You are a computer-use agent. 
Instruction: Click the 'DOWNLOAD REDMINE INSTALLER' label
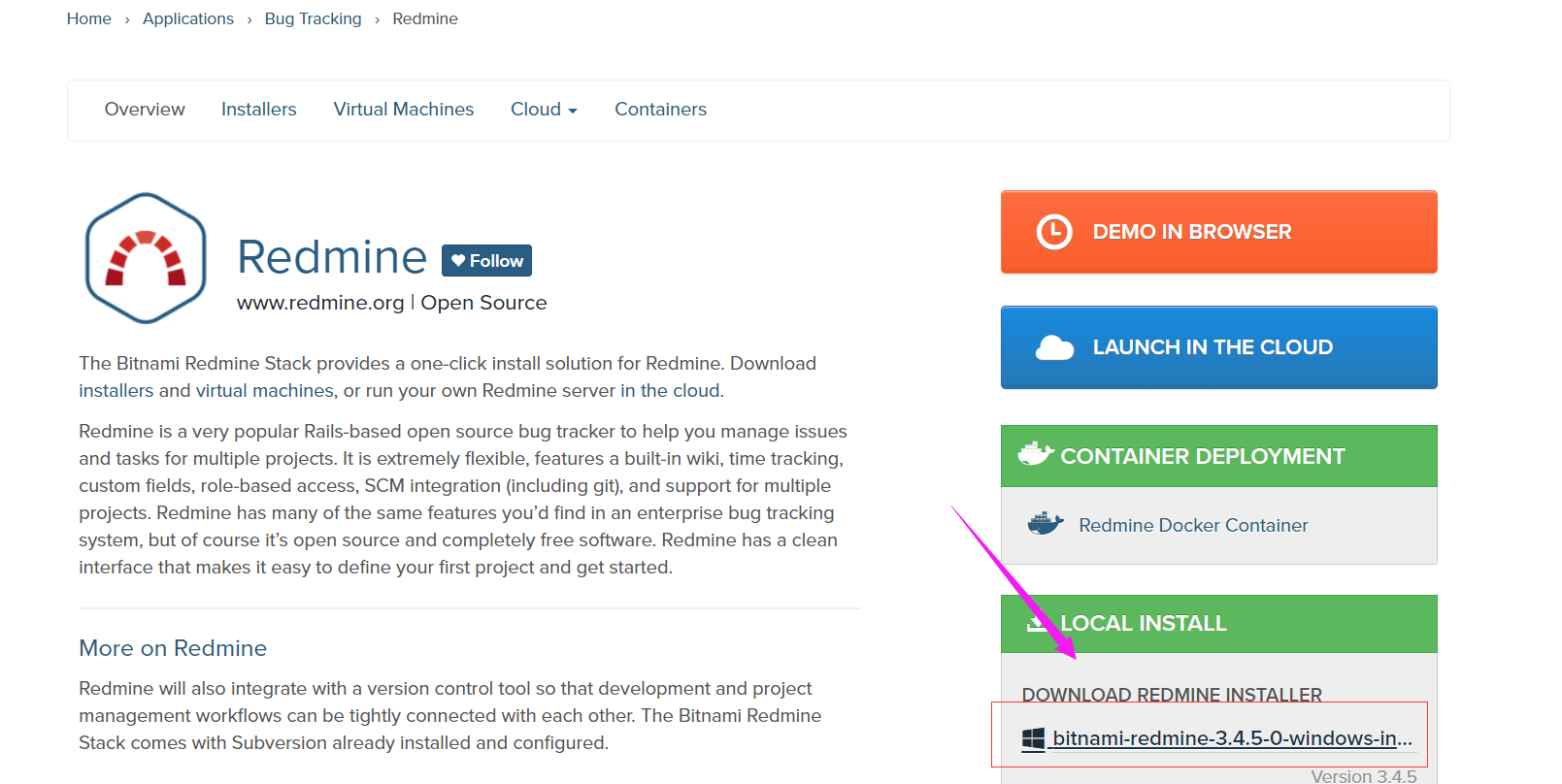coord(1172,695)
